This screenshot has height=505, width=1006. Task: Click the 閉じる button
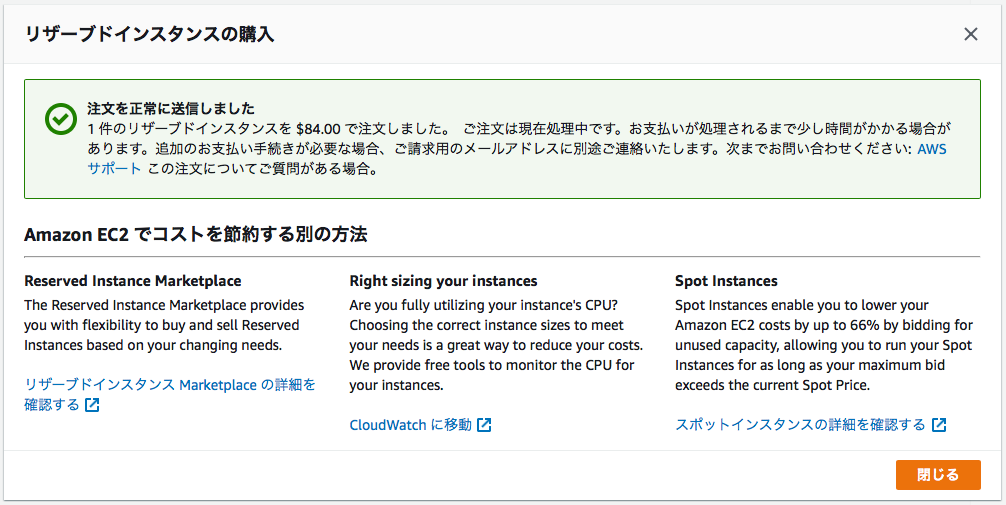click(x=938, y=475)
